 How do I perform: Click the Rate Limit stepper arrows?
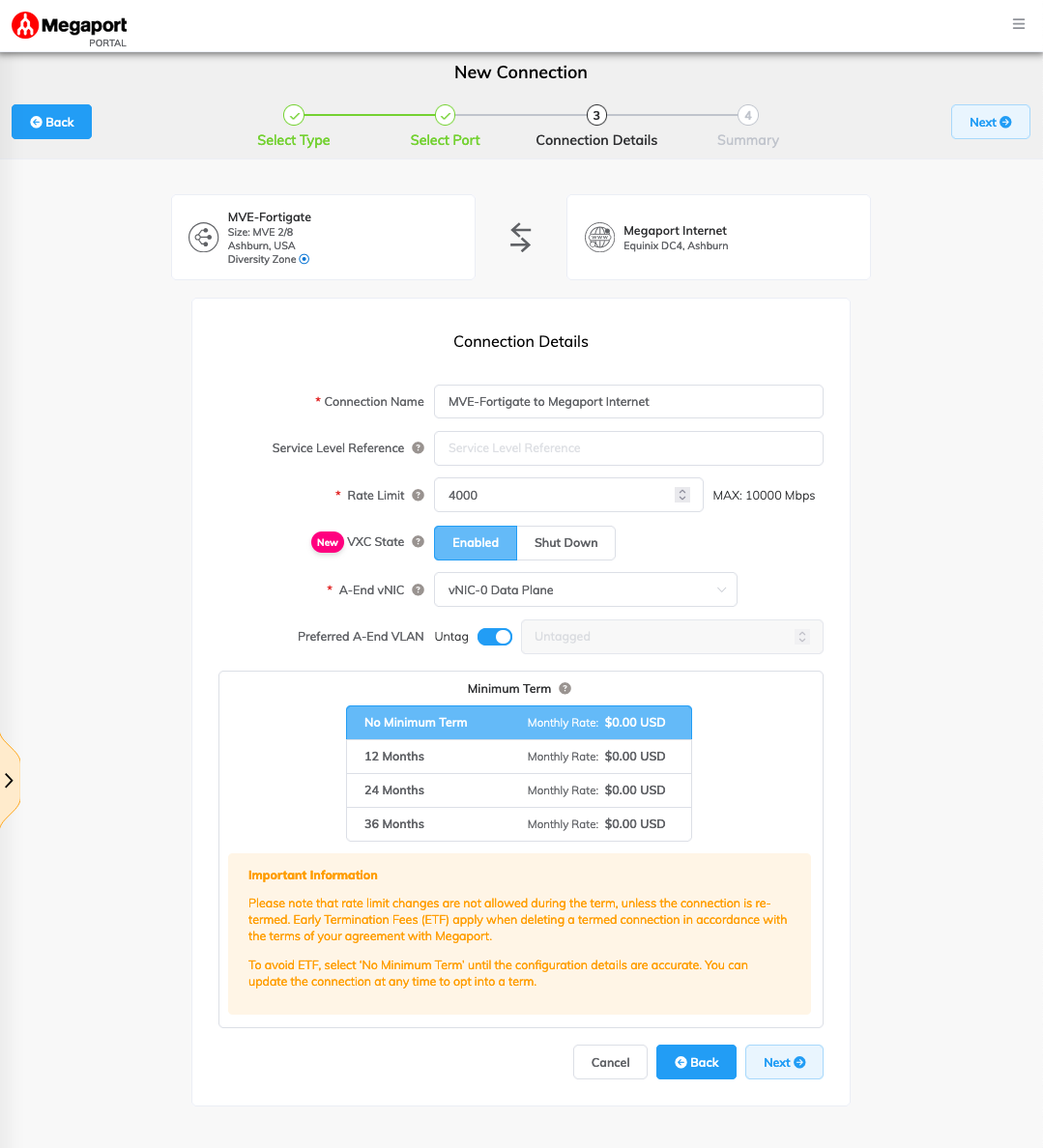click(x=682, y=495)
